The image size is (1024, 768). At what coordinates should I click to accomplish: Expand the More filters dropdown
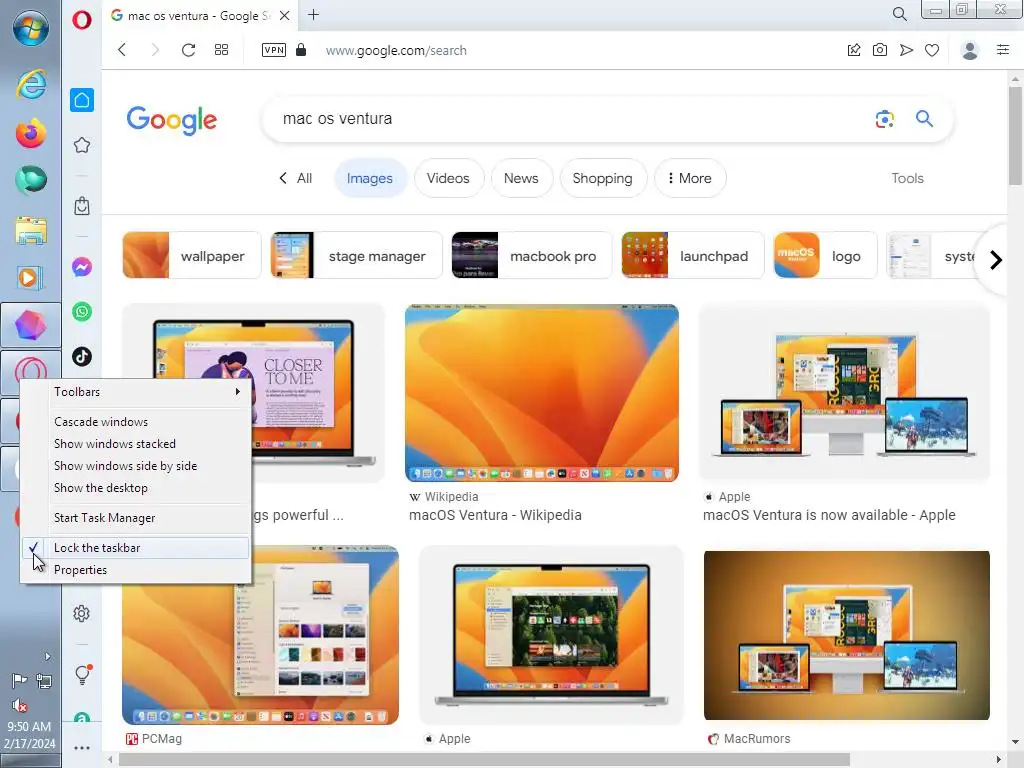point(690,178)
